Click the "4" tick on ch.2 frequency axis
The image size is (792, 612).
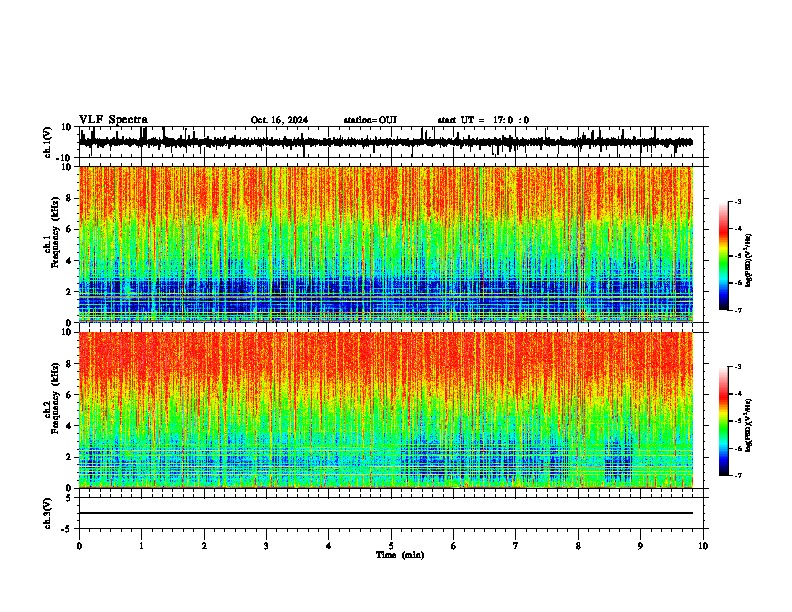(70, 426)
